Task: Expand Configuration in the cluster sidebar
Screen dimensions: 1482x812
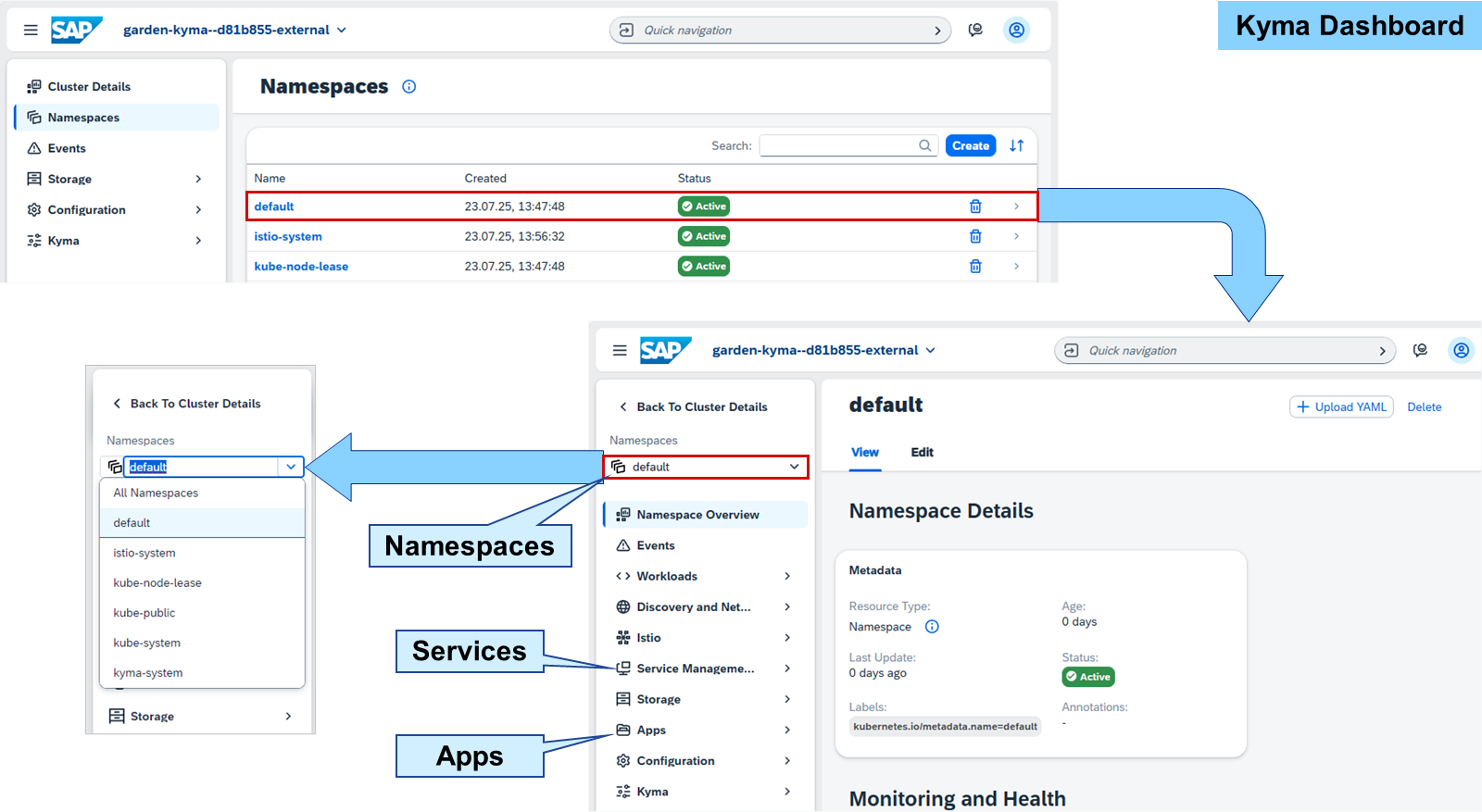Action: click(198, 210)
